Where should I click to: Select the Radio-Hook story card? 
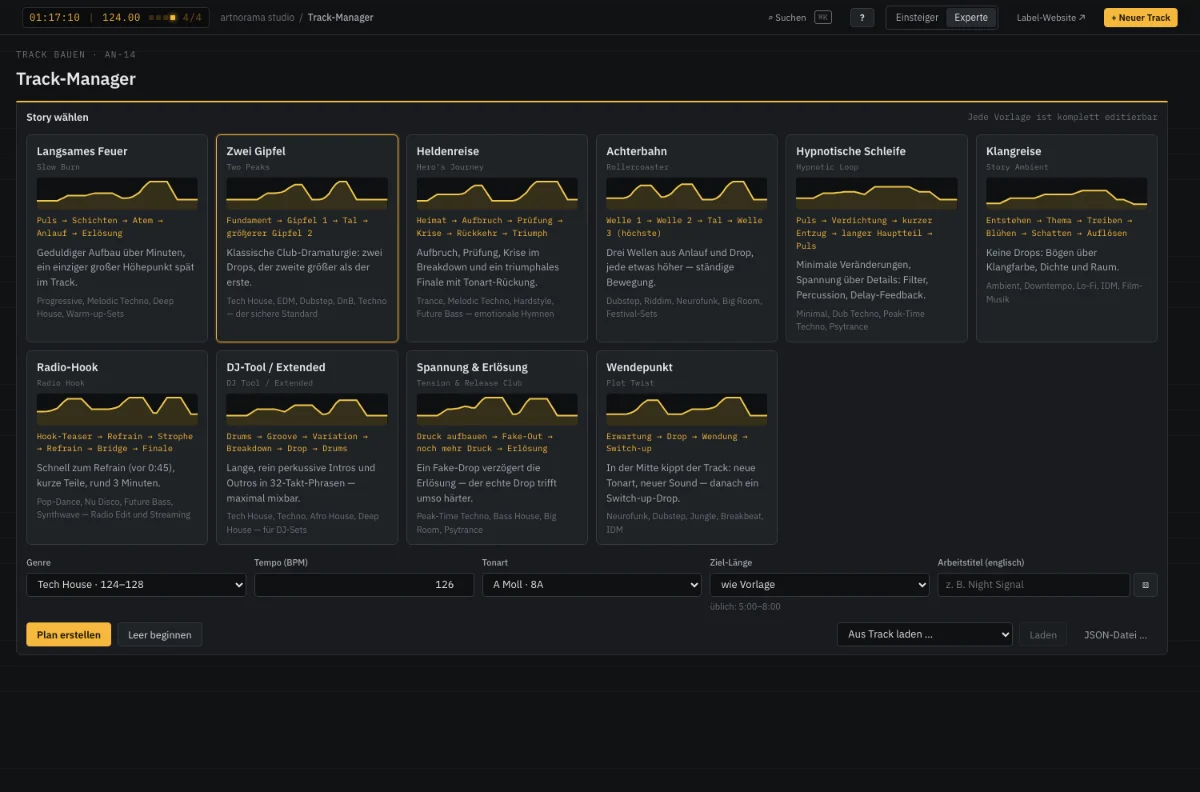[x=117, y=447]
